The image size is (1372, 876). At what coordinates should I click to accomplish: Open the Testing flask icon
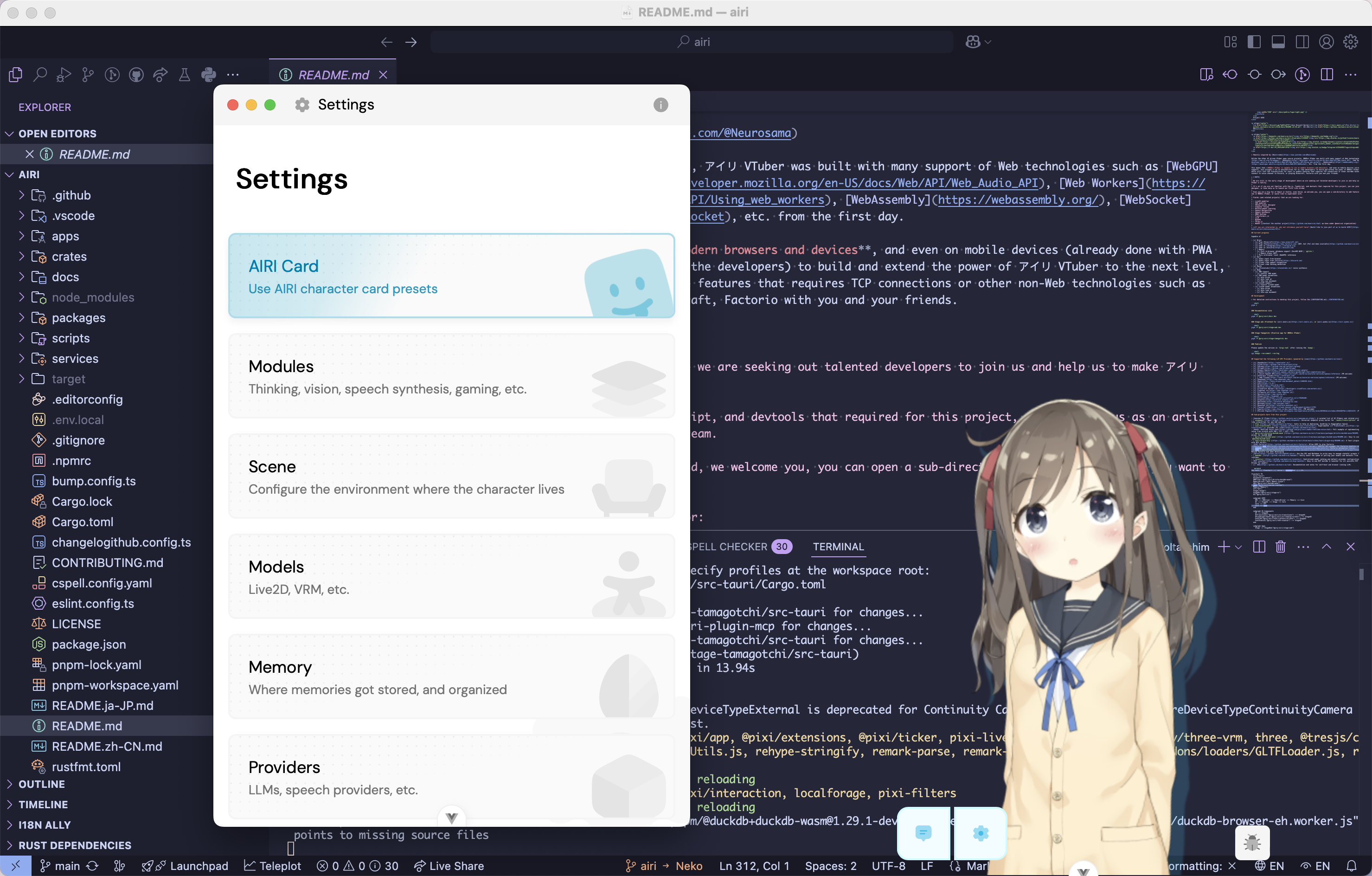pyautogui.click(x=184, y=75)
